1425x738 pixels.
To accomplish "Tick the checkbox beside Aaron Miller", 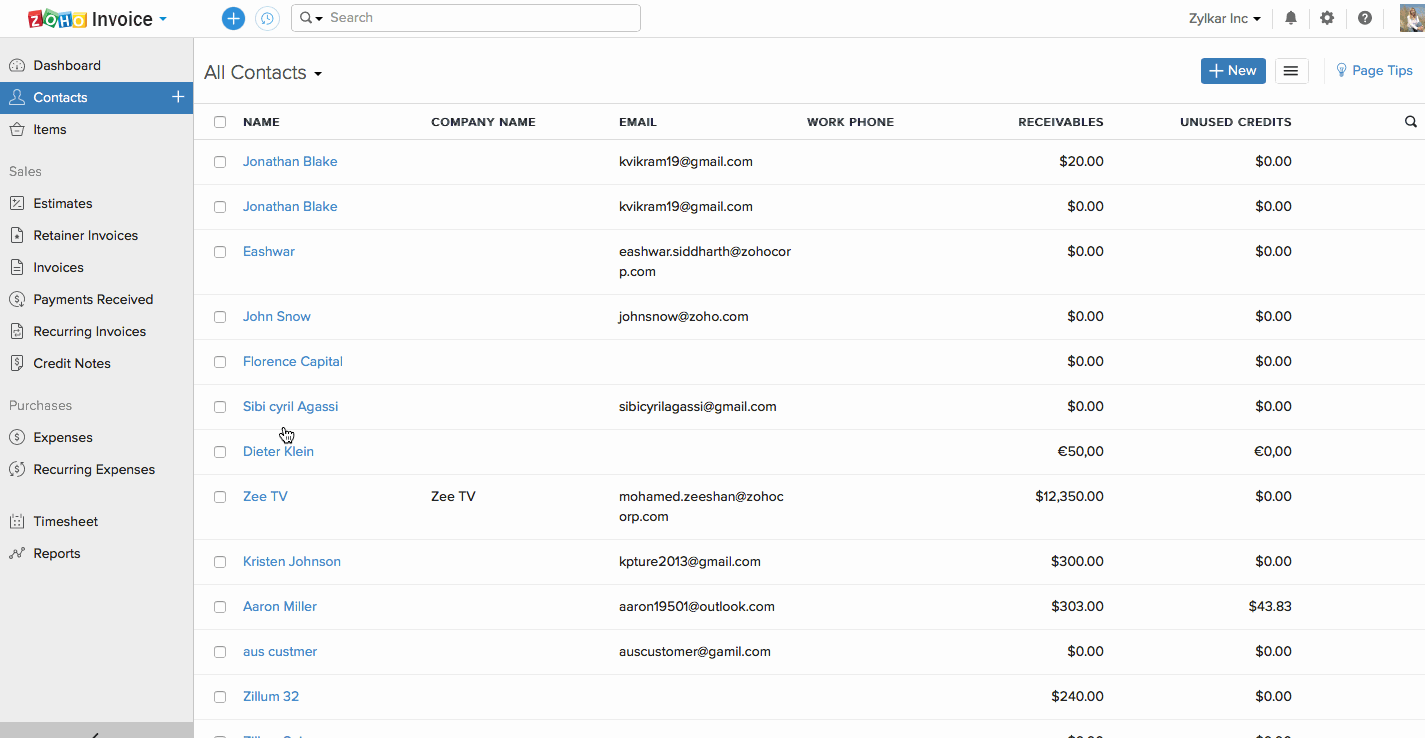I will [219, 607].
